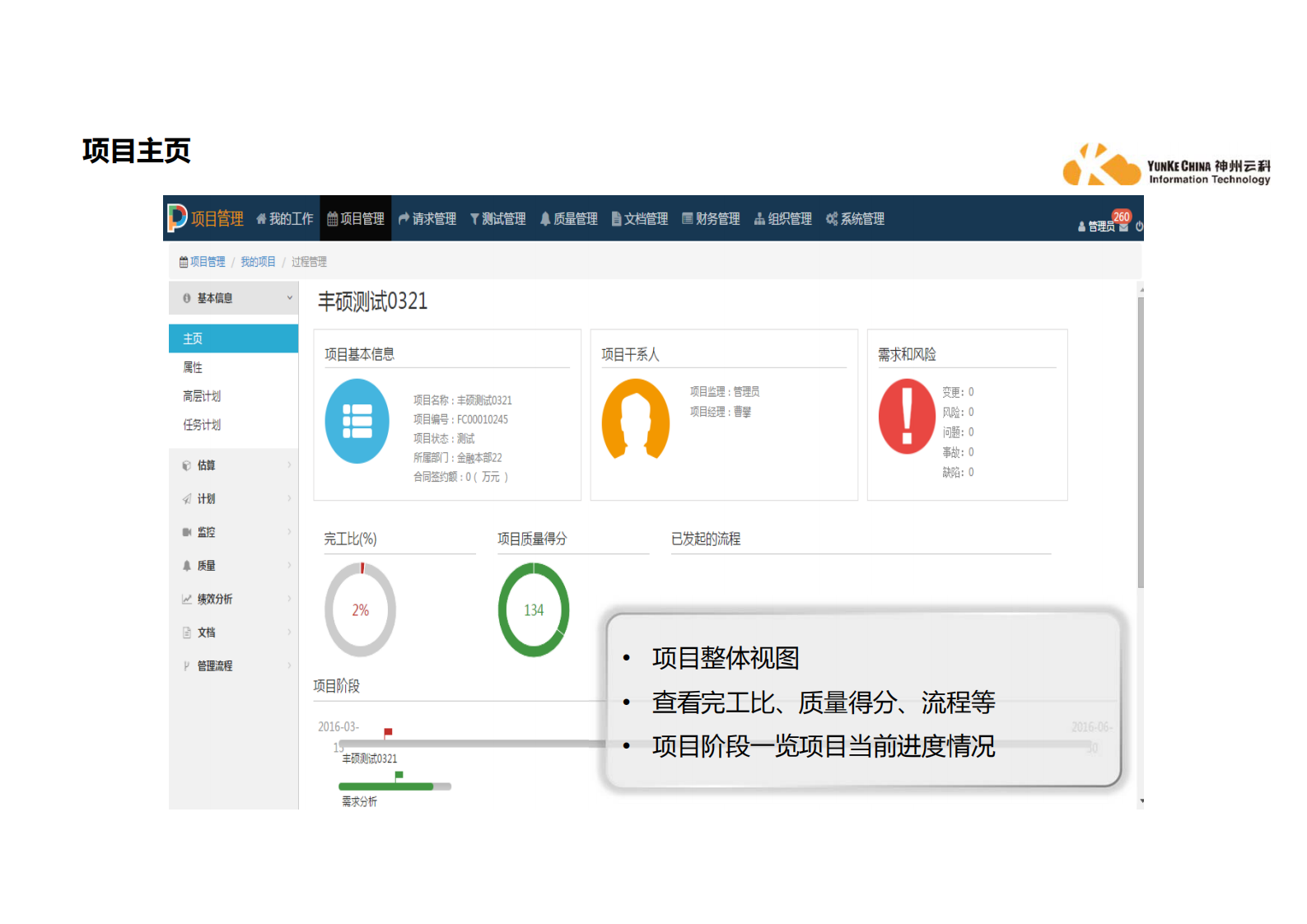Viewport: 1307px width, 924px height.
Task: Open 我的工作 in top navigation
Action: pyautogui.click(x=285, y=219)
